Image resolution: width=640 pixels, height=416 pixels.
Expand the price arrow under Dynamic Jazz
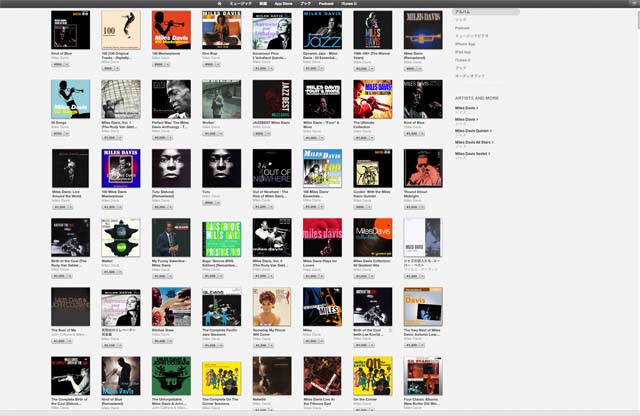(321, 69)
